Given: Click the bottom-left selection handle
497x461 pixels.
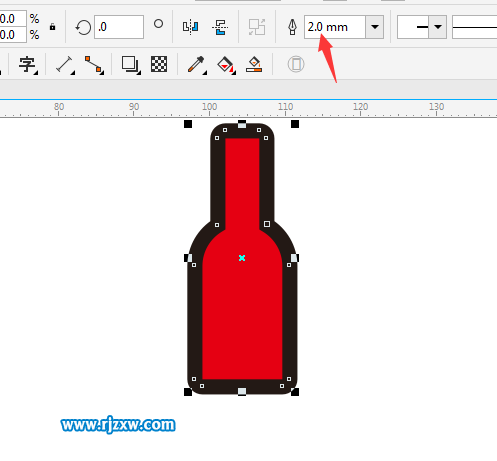Looking at the screenshot, I should coord(188,392).
